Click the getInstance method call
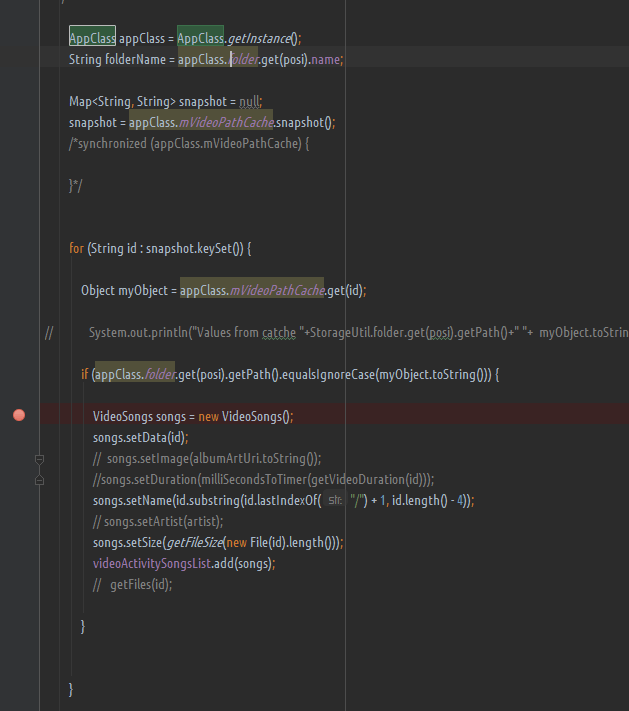Image resolution: width=629 pixels, height=711 pixels. pos(259,39)
